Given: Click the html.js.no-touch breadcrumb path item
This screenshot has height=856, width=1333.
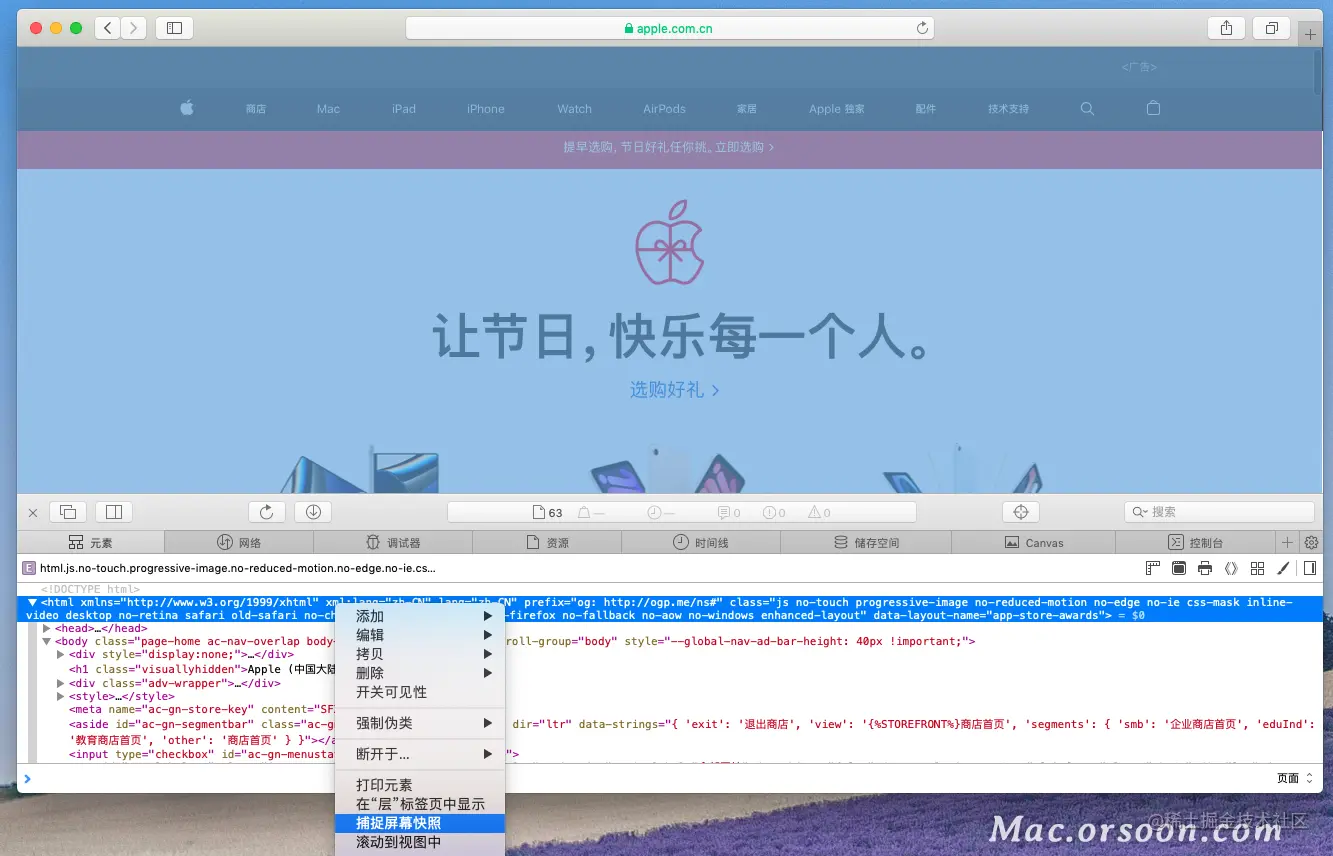Looking at the screenshot, I should point(229,568).
